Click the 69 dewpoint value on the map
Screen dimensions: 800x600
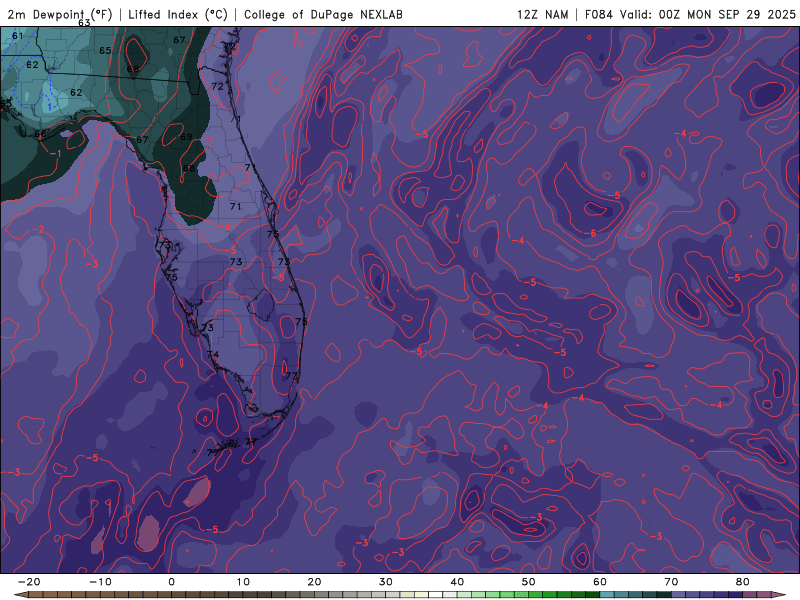coord(186,137)
